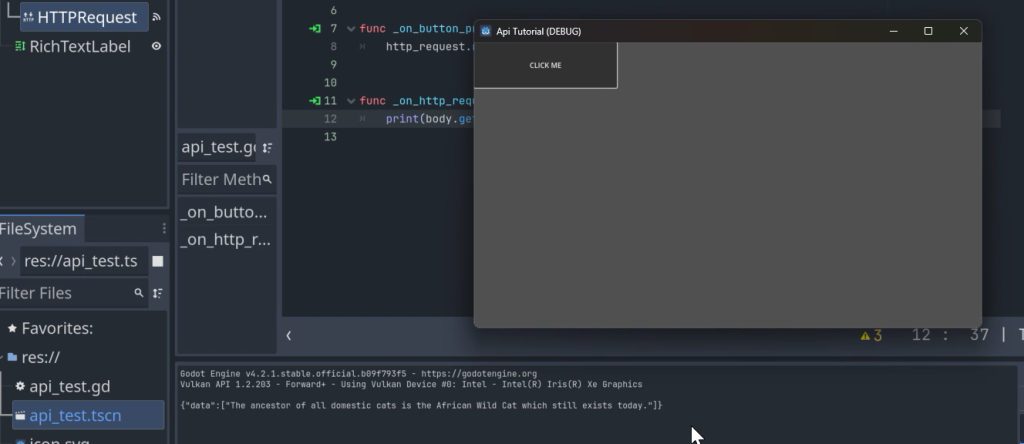The width and height of the screenshot is (1024, 444).
Task: Place cursor on http_request line 8
Action: click(428, 46)
